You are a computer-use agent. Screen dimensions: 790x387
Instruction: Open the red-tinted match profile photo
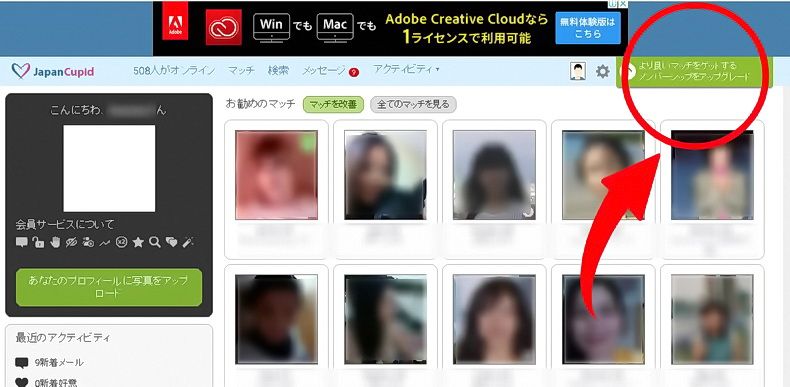coord(276,175)
